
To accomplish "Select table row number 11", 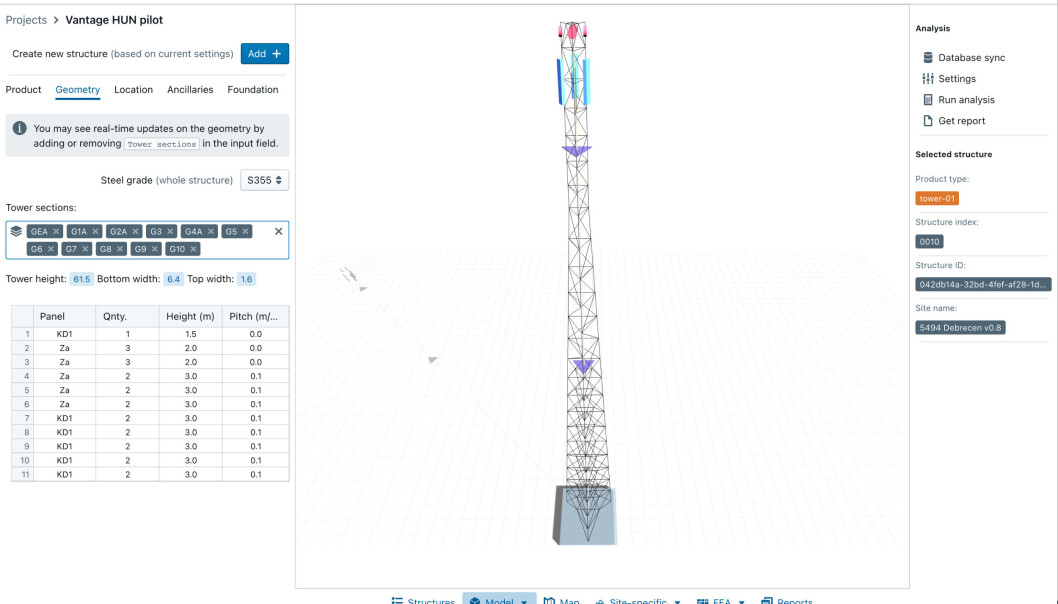I will coord(22,474).
